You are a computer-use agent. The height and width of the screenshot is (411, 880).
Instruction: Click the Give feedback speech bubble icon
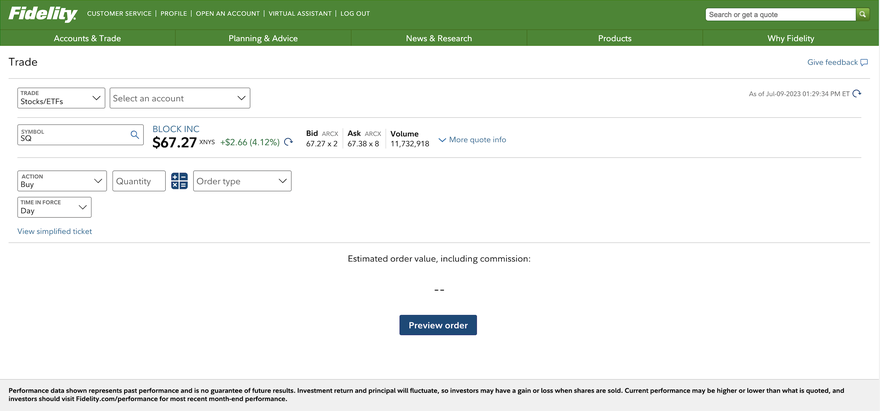click(x=864, y=62)
